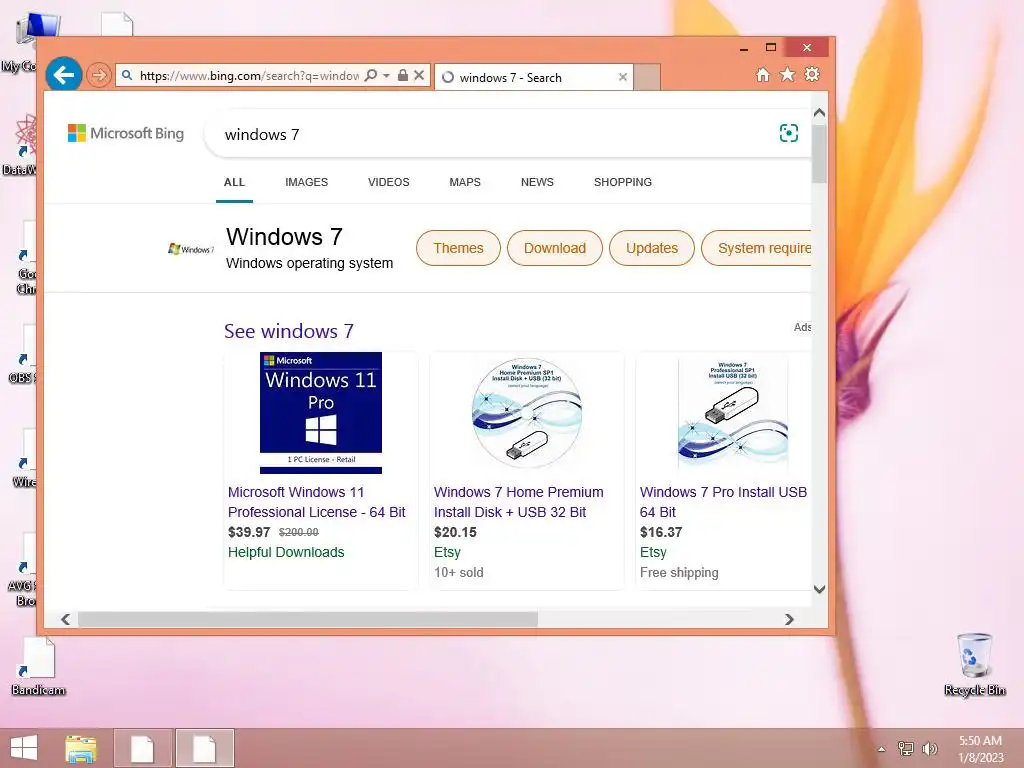The image size is (1024, 768).
Task: Click the $20.15 price text
Action: click(x=455, y=532)
